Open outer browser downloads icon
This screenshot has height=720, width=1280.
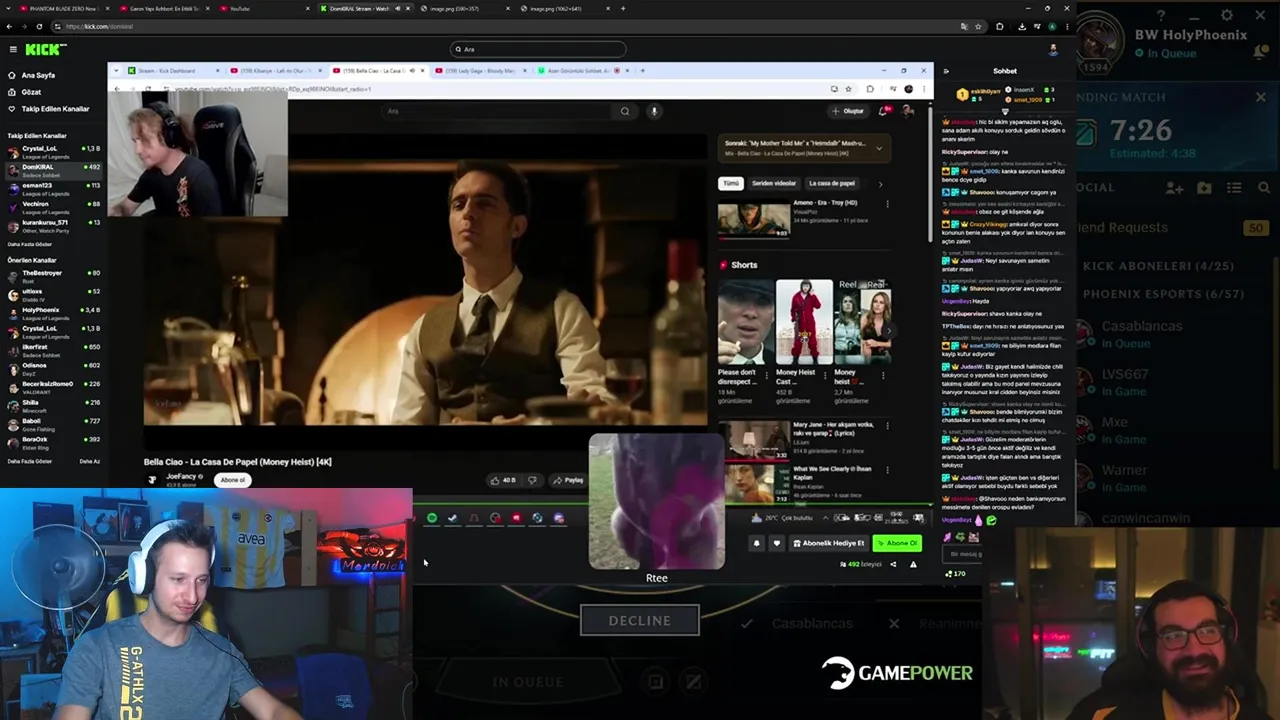click(1021, 26)
